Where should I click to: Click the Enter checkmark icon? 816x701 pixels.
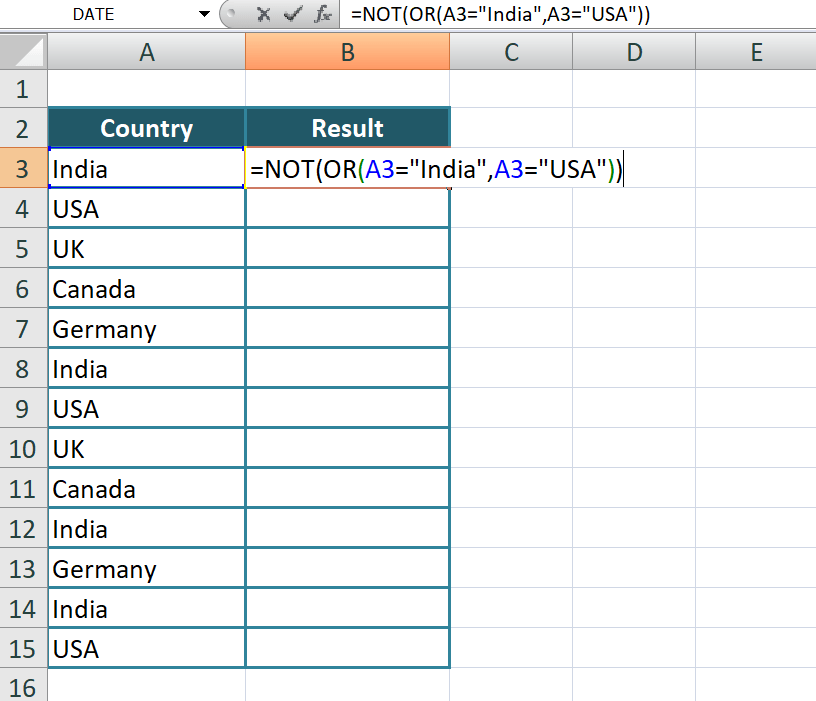coord(291,14)
